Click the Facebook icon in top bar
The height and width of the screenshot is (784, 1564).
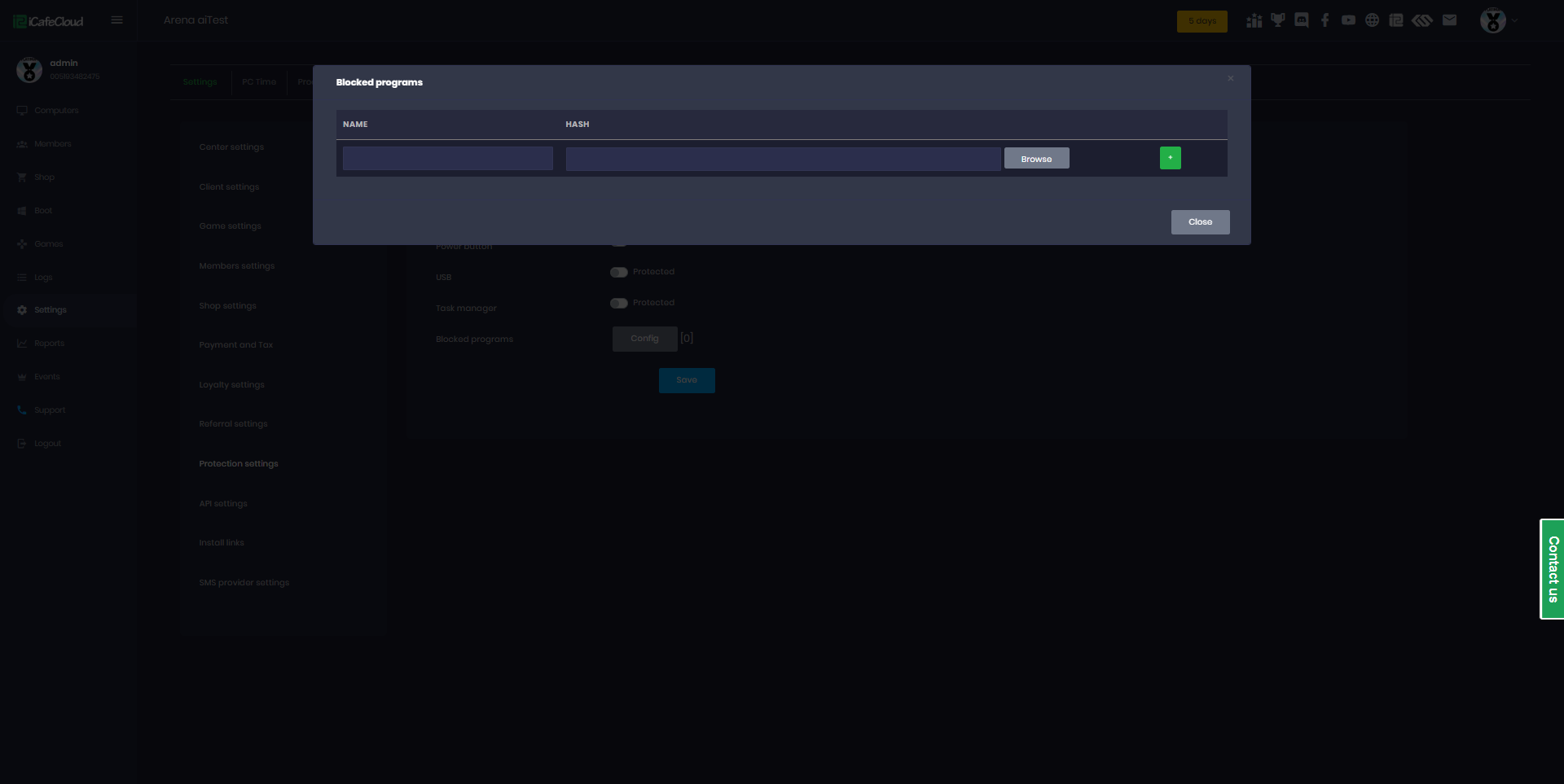point(1325,20)
